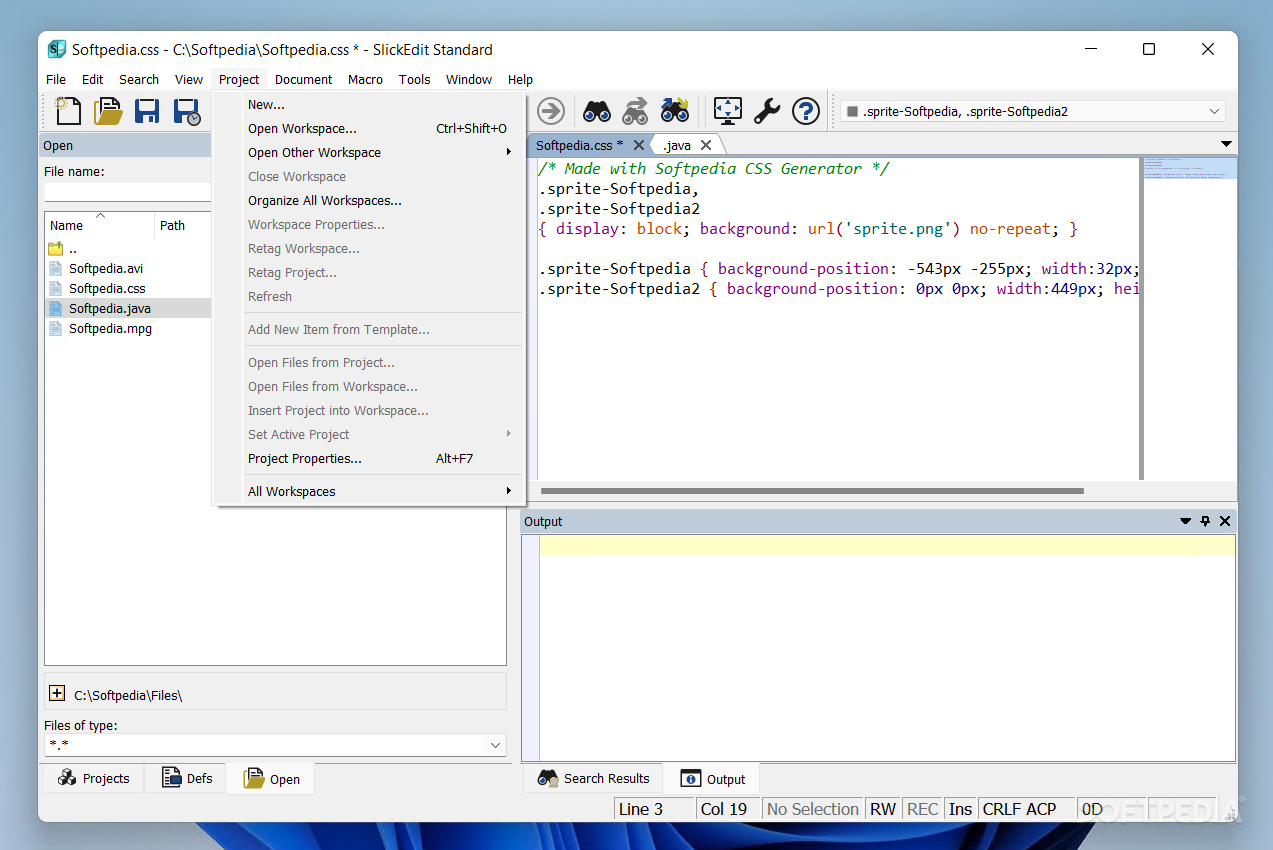Click the Col 19 status field

(727, 809)
